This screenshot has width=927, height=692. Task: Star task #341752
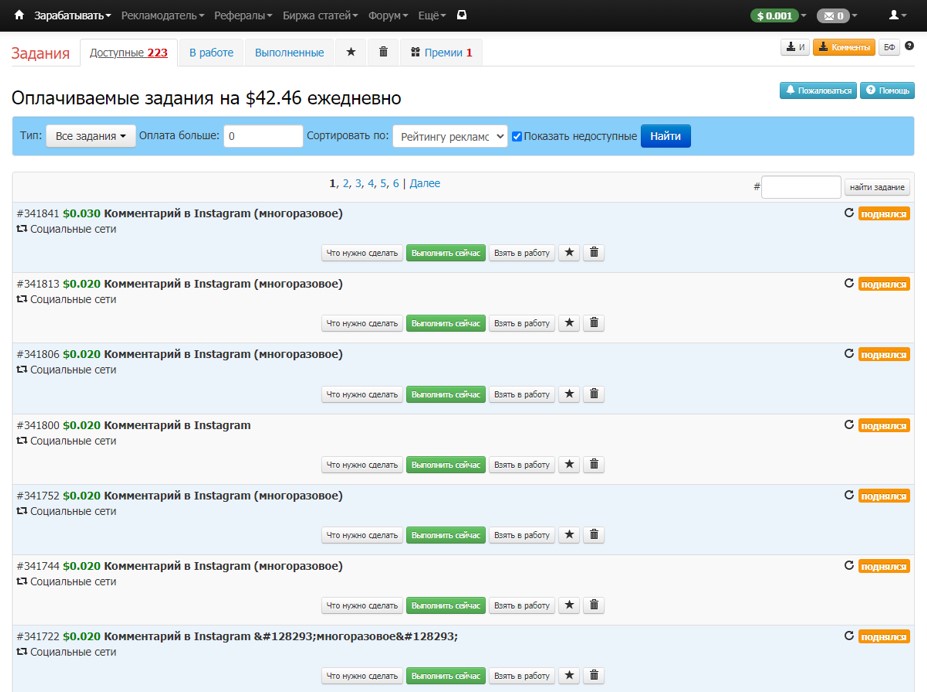pos(569,534)
